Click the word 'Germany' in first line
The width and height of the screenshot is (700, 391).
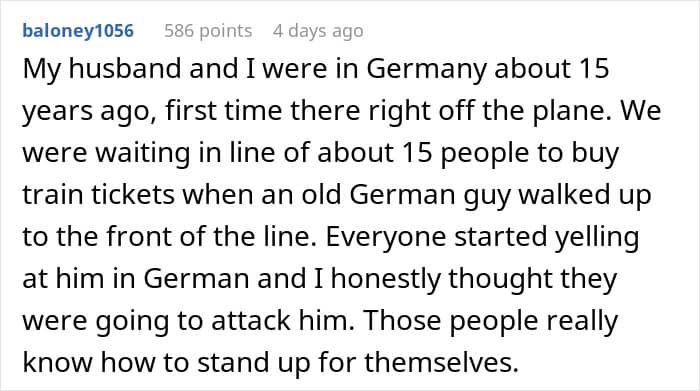(x=426, y=70)
